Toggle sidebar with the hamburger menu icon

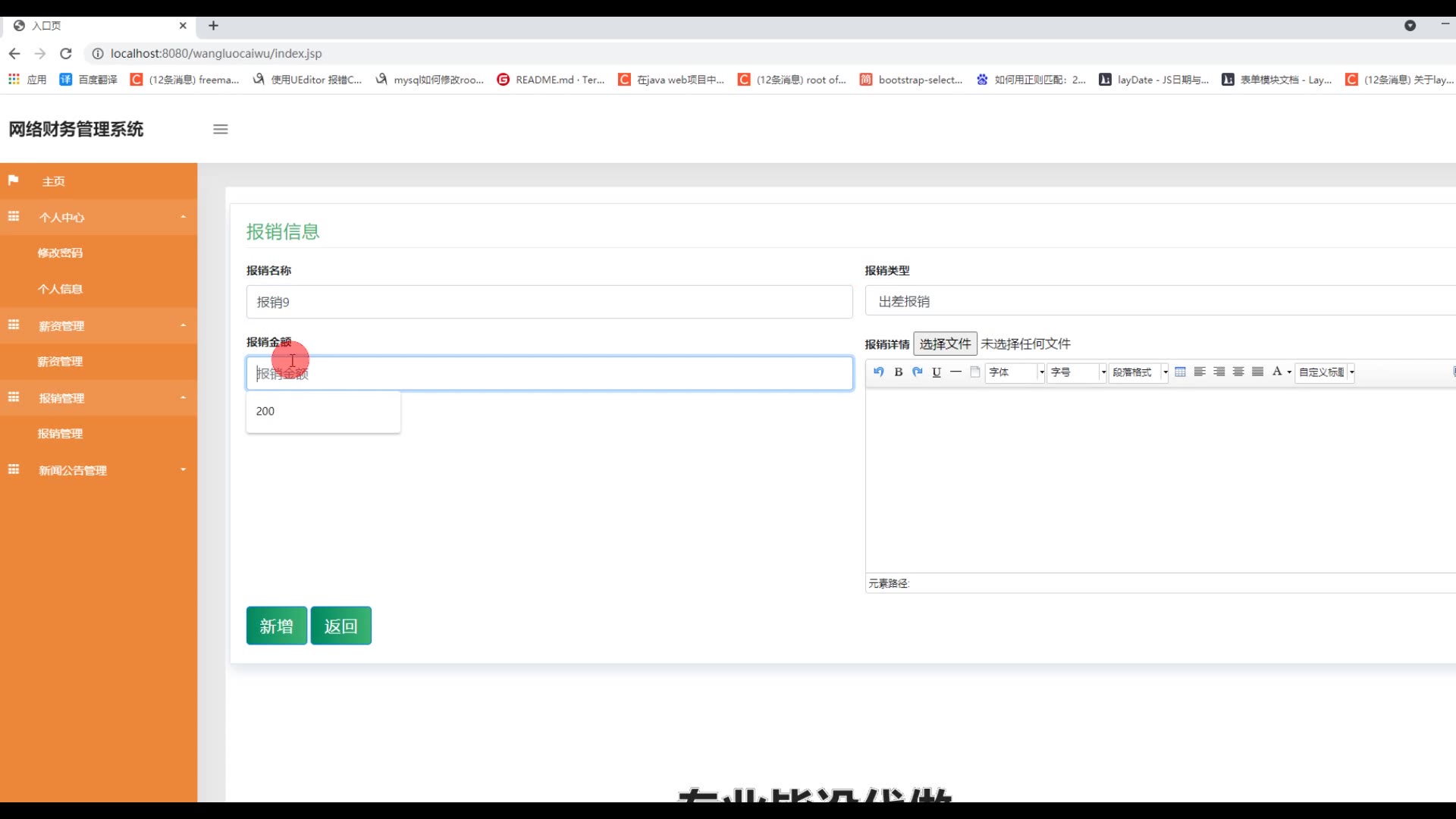[221, 129]
